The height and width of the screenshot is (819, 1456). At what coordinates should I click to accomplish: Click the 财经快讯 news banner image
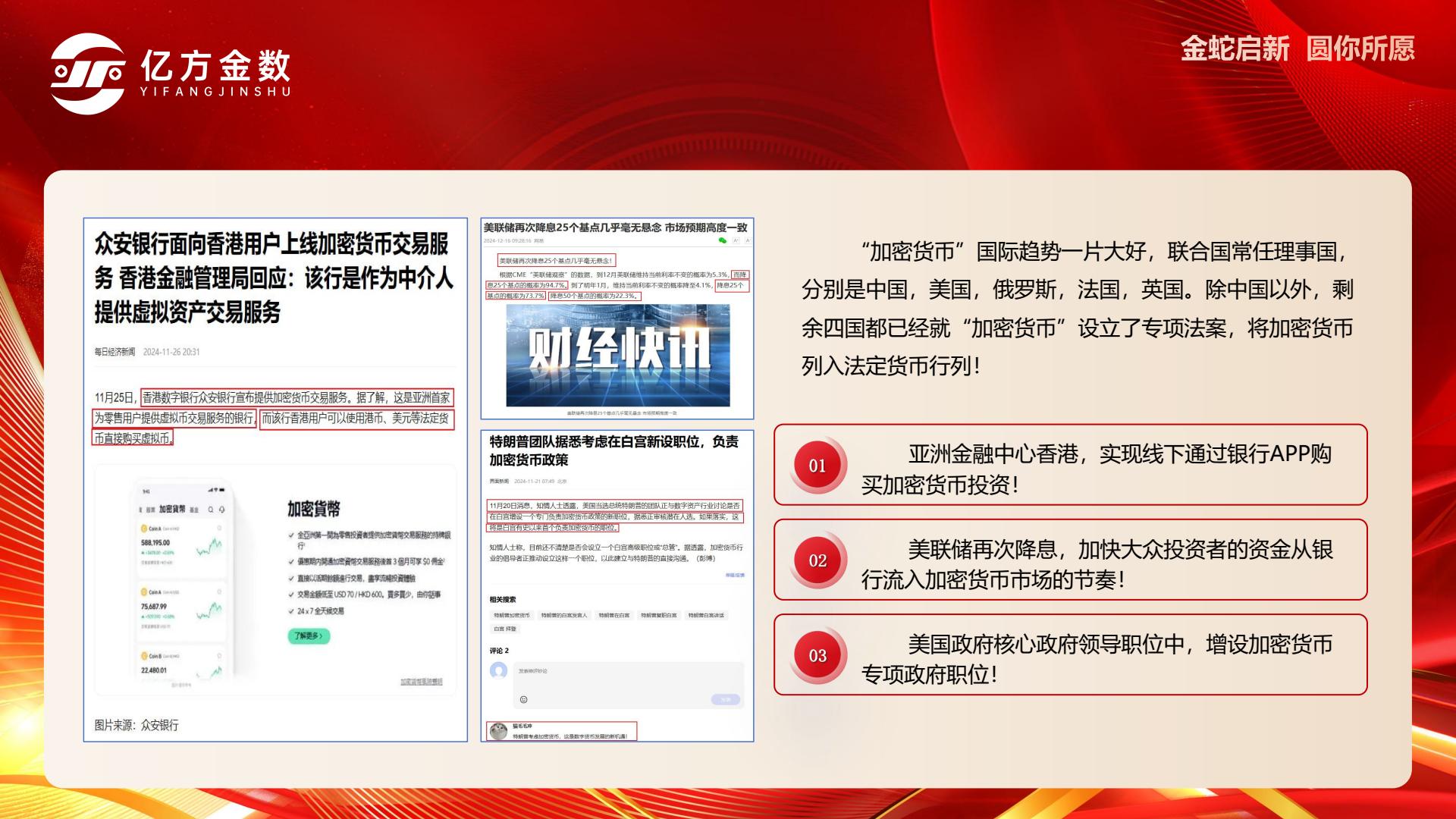pos(618,355)
